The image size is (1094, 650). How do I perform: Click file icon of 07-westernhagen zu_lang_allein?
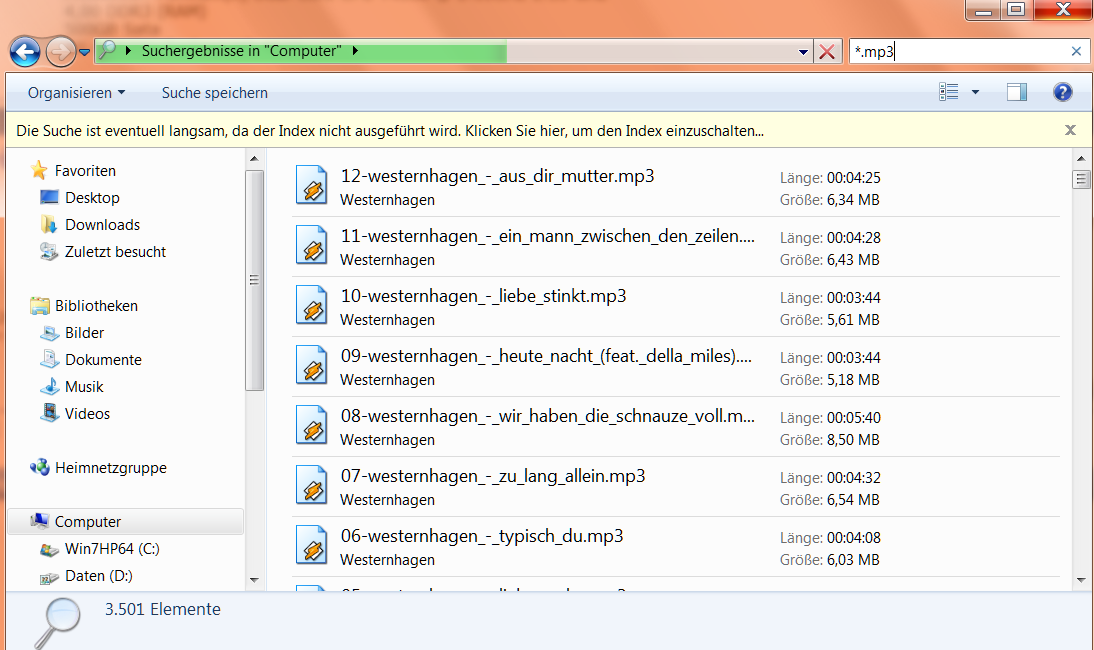[311, 485]
